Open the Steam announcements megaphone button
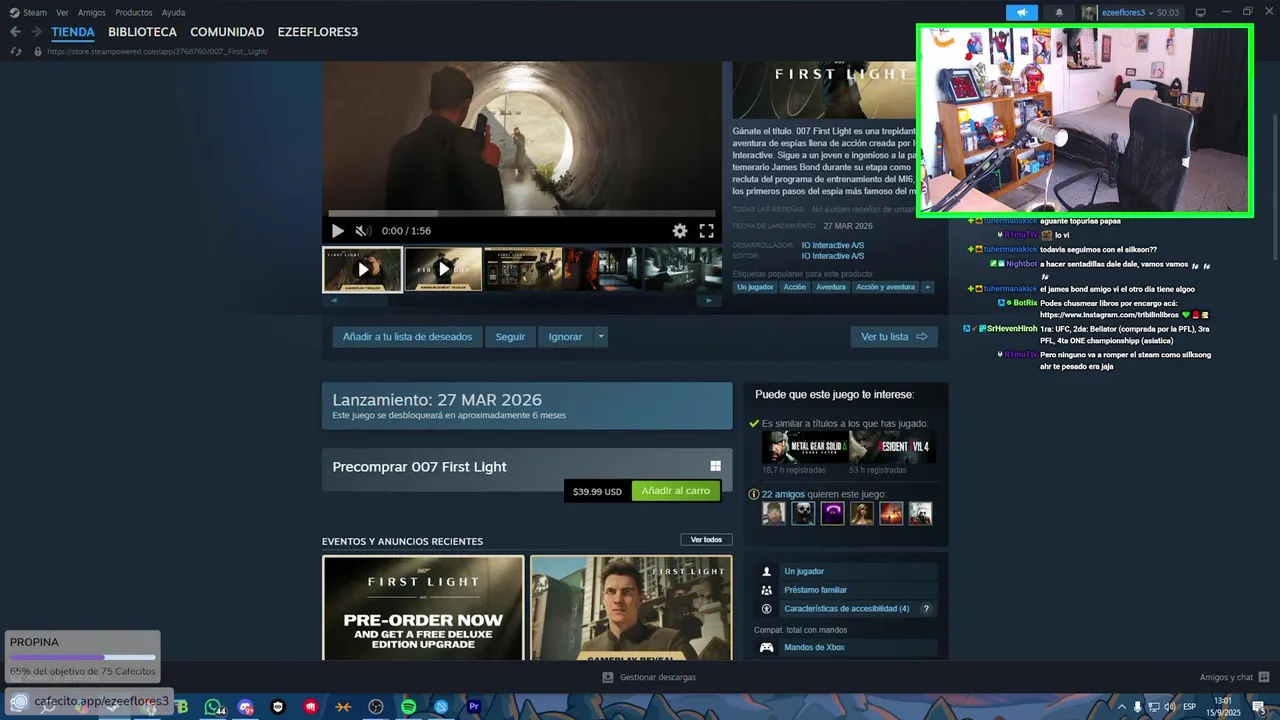The height and width of the screenshot is (720, 1280). pyautogui.click(x=1022, y=13)
